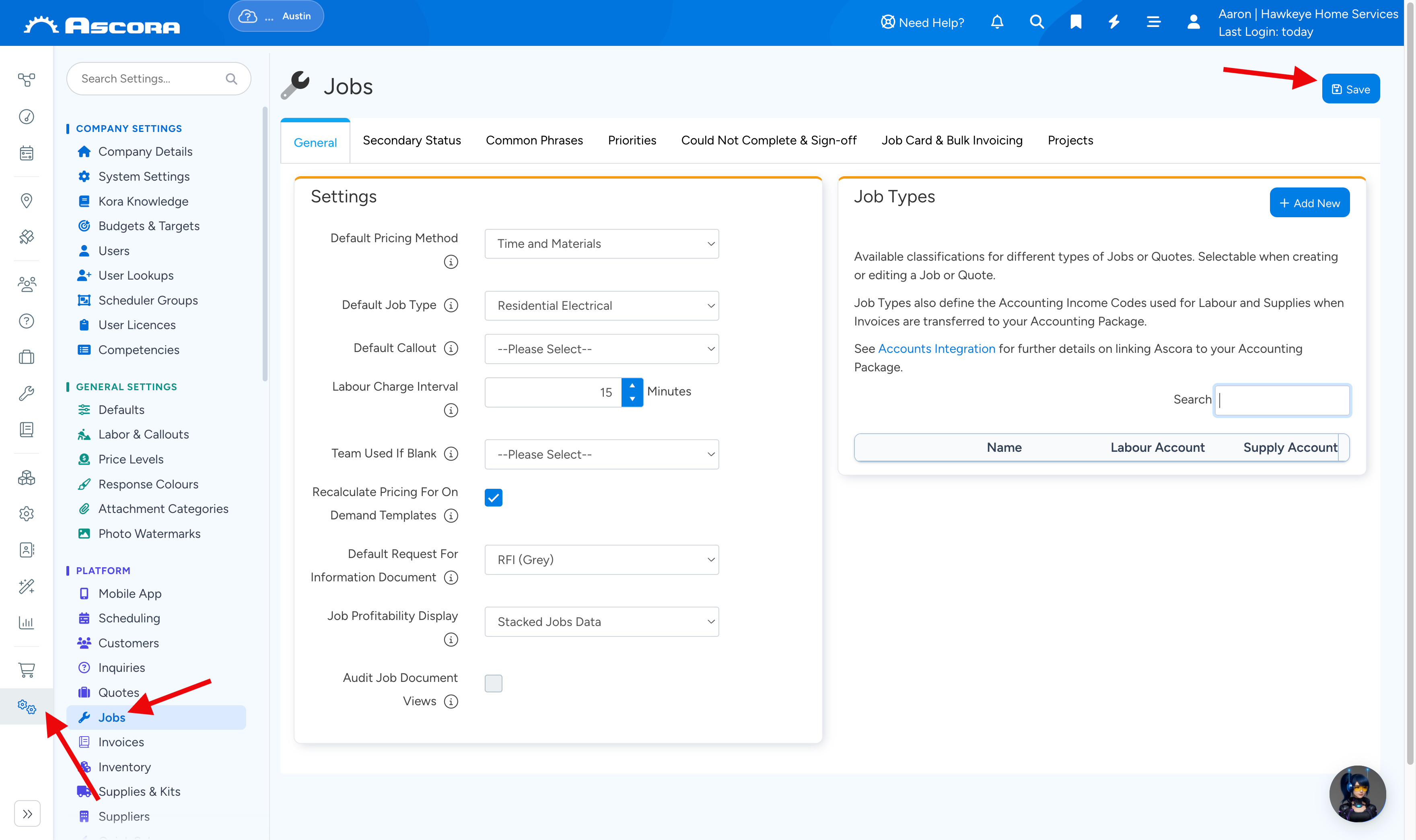This screenshot has height=840, width=1416.
Task: Open the shopping cart icon in left rail
Action: [27, 669]
